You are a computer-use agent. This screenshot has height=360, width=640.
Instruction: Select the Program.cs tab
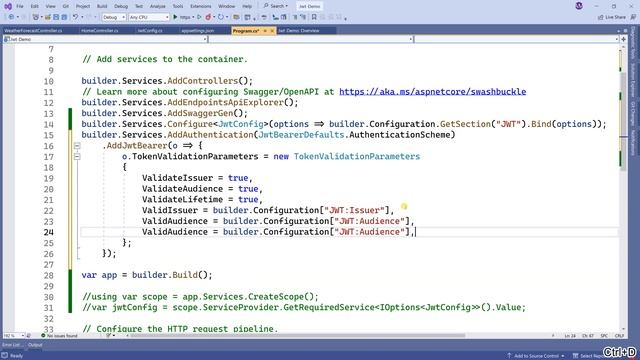tap(246, 31)
